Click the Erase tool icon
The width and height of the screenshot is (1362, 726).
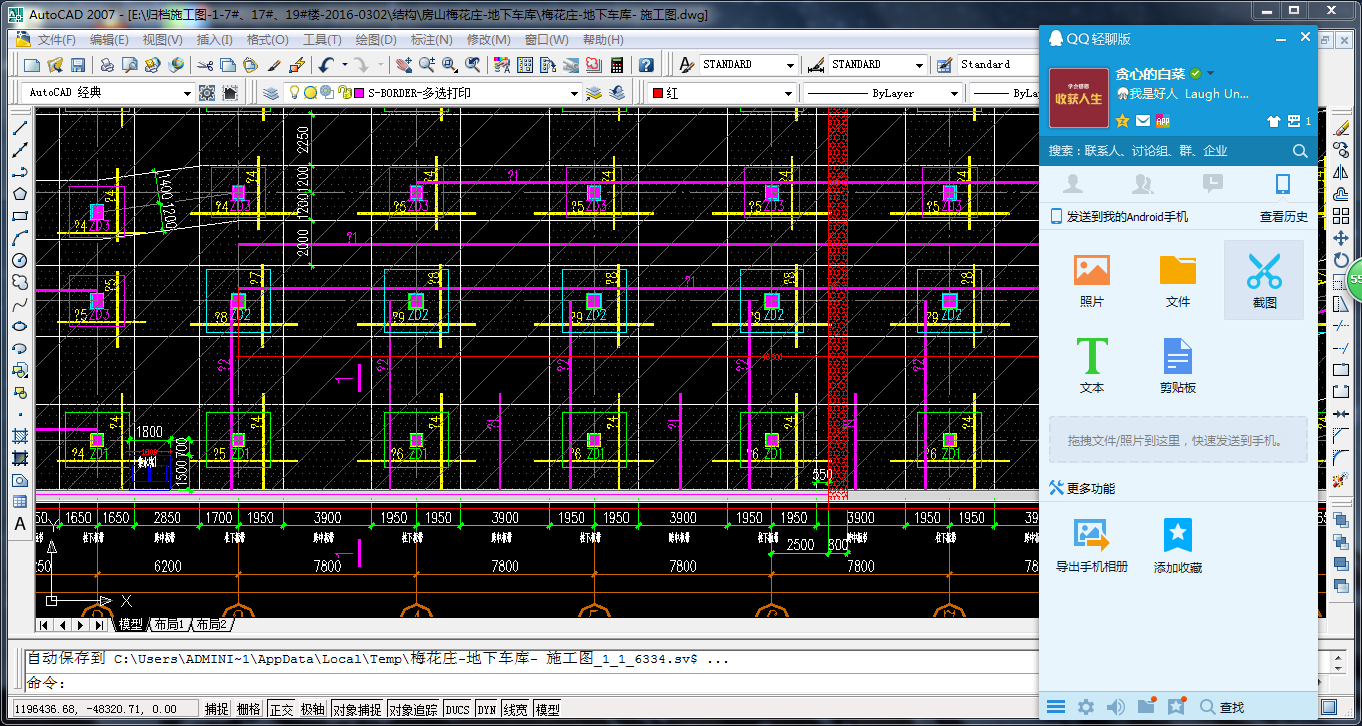[1342, 129]
